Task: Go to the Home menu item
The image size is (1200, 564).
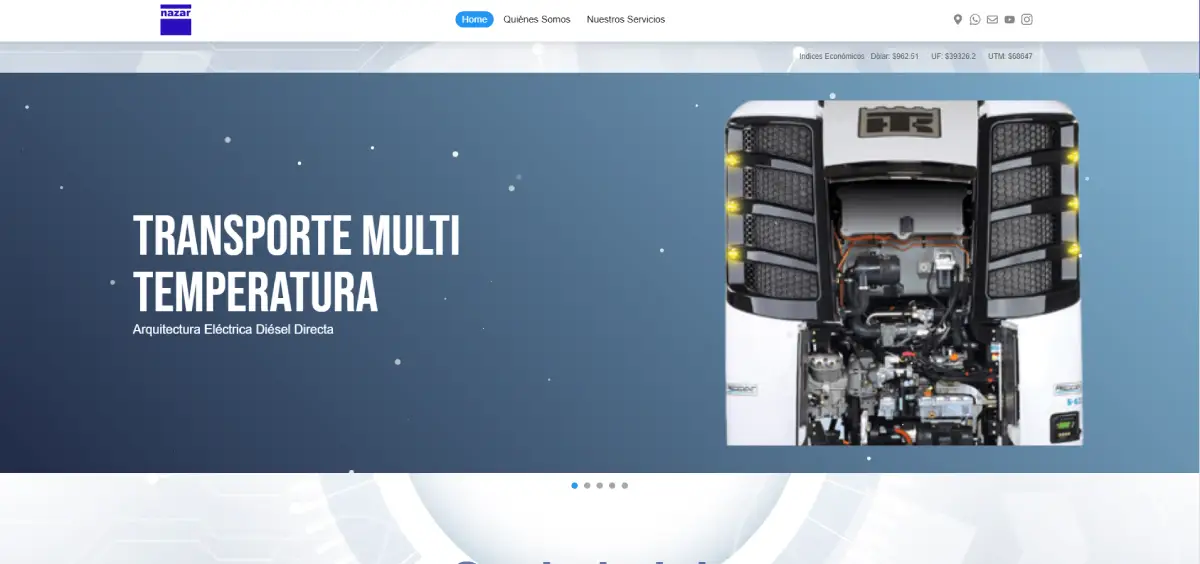Action: 474,19
